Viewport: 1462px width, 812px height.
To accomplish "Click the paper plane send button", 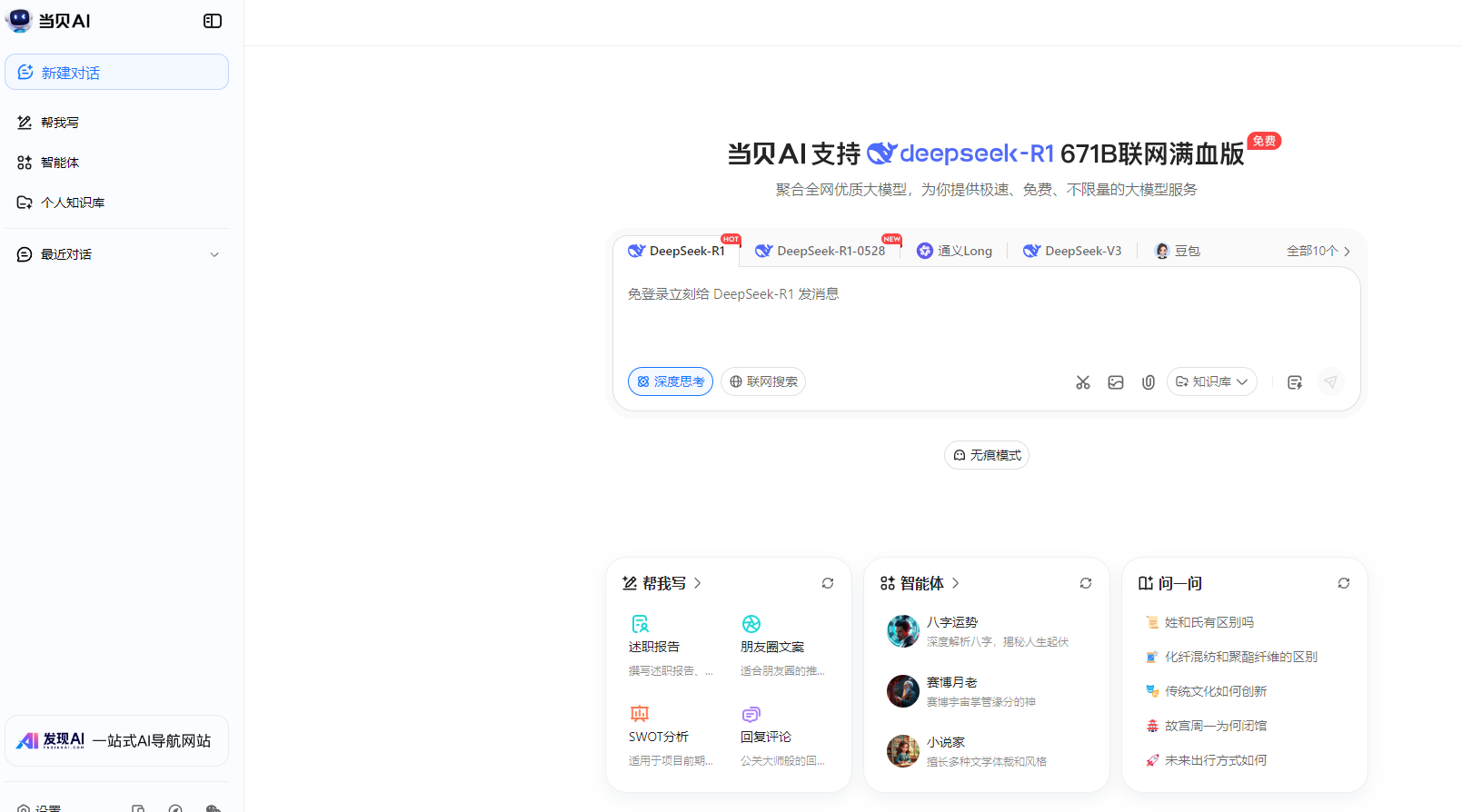I will [1330, 381].
